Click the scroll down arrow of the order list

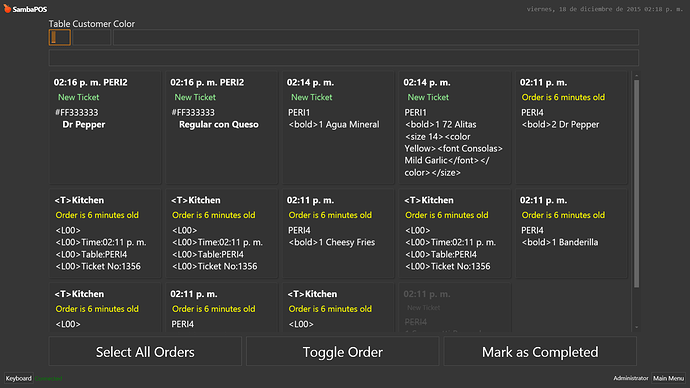coord(636,328)
